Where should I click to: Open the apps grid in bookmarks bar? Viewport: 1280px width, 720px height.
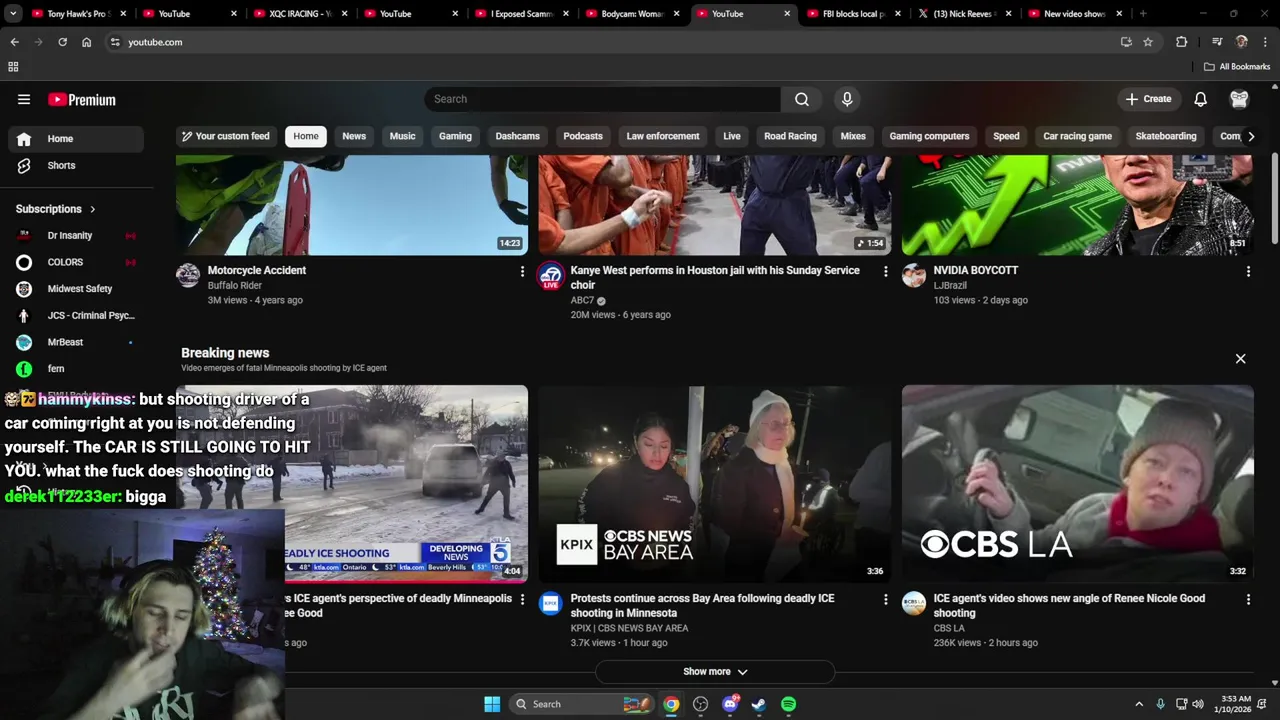(13, 67)
